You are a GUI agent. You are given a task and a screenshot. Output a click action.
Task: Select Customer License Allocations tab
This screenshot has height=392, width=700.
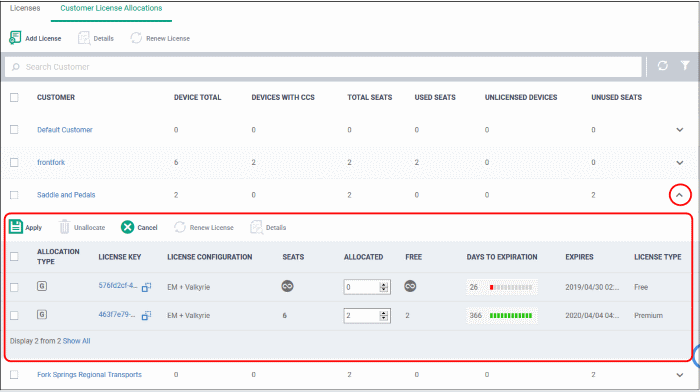tap(111, 8)
